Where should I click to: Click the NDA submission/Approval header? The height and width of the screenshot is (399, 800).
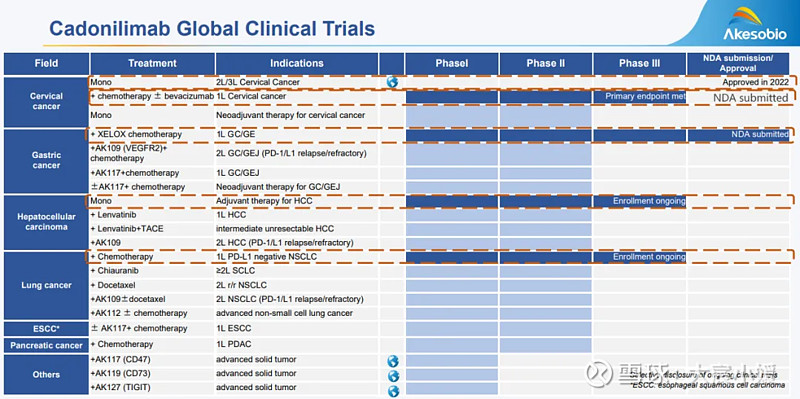click(x=739, y=64)
